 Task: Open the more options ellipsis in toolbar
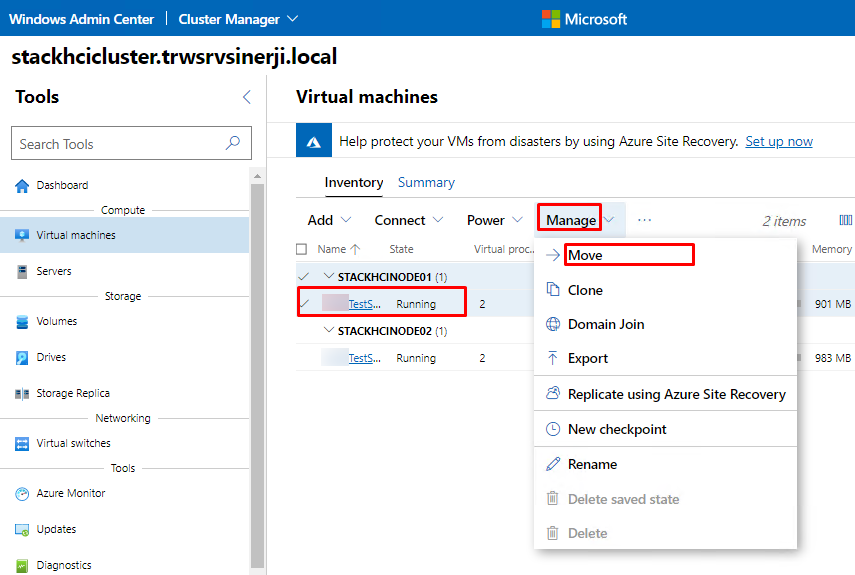tap(644, 220)
